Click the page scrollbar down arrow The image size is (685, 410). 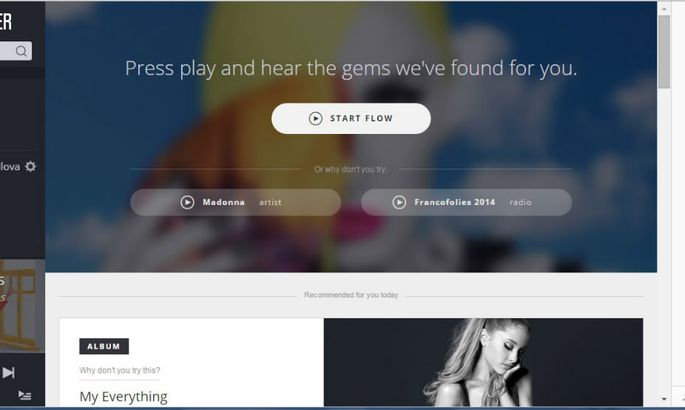click(x=664, y=399)
